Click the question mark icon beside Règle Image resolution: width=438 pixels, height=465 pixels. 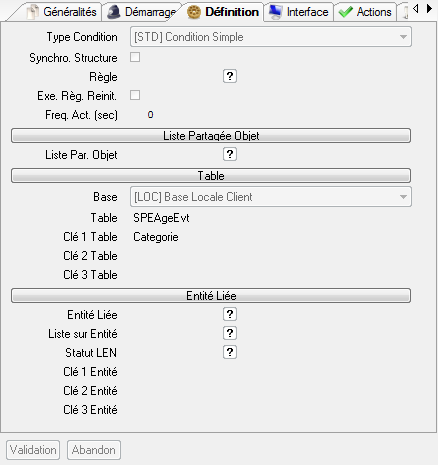click(230, 76)
